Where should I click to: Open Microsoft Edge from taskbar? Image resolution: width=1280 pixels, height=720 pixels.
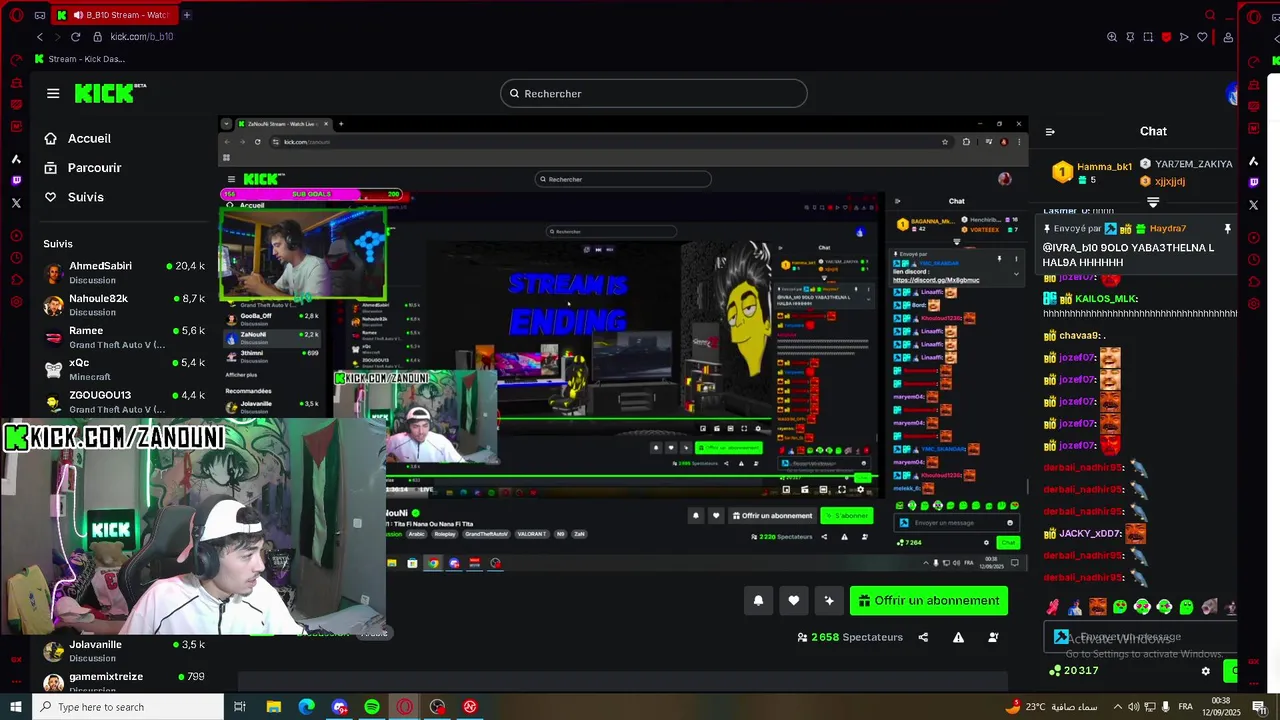click(307, 707)
